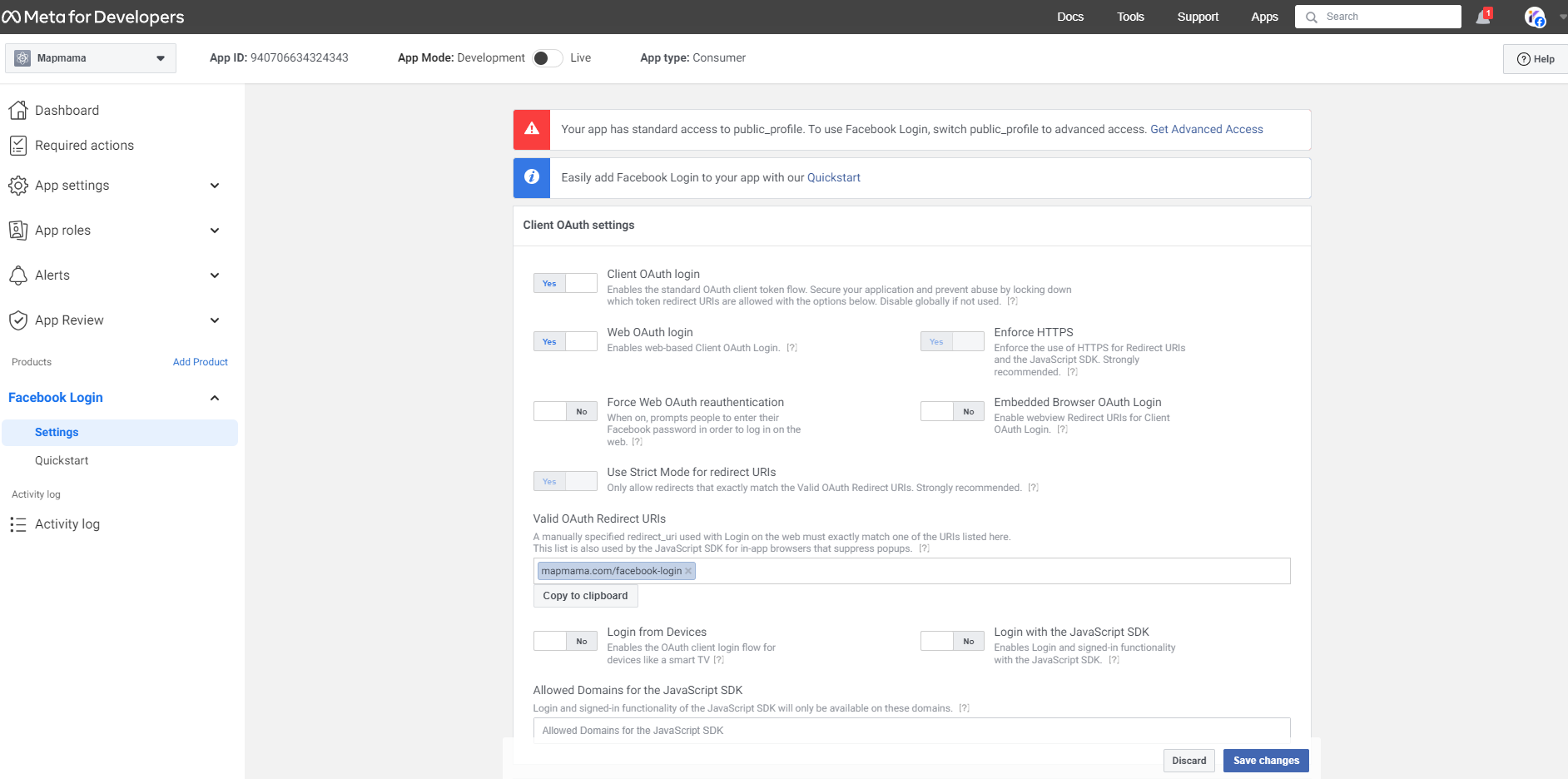This screenshot has height=779, width=1568.
Task: Click the Mapmama app gear icon
Action: [x=22, y=58]
